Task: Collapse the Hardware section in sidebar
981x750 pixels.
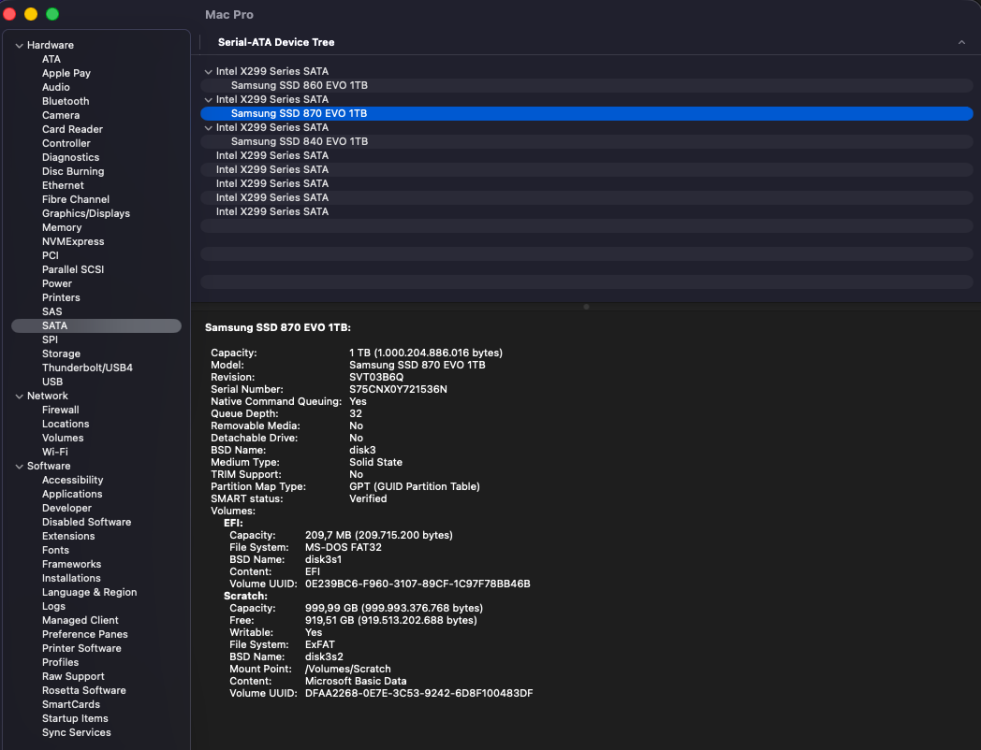Action: [19, 46]
